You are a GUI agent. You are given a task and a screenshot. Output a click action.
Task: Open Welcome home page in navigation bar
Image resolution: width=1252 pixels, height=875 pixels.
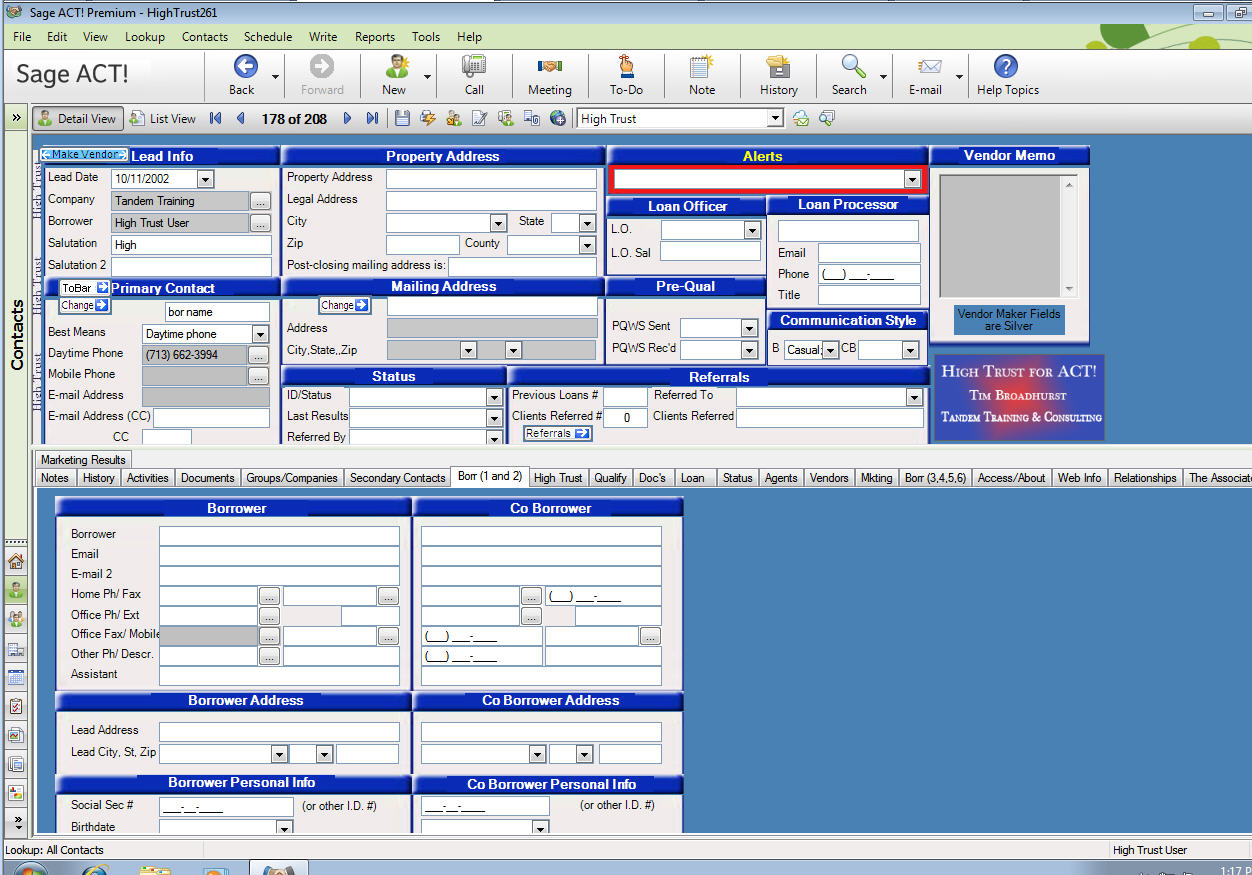[x=16, y=561]
